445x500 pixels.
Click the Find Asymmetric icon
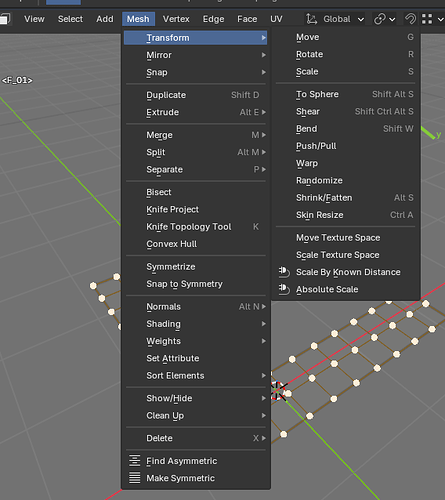[135, 461]
